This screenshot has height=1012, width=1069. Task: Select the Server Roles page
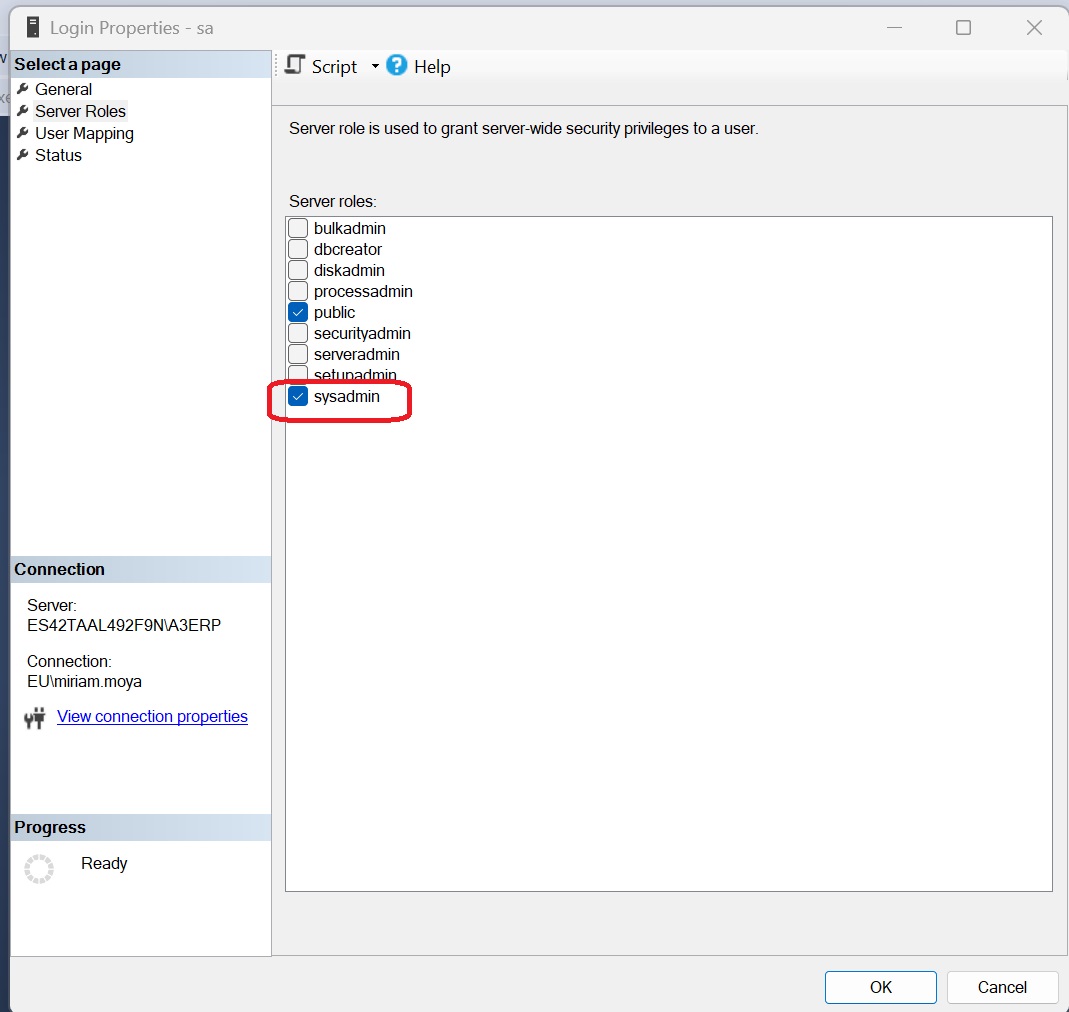[80, 111]
